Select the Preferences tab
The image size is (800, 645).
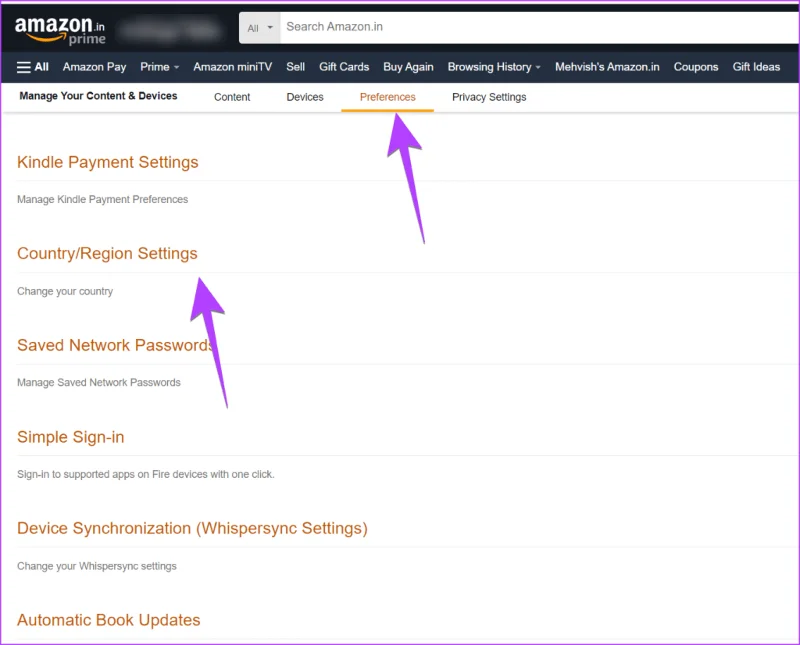pyautogui.click(x=388, y=97)
